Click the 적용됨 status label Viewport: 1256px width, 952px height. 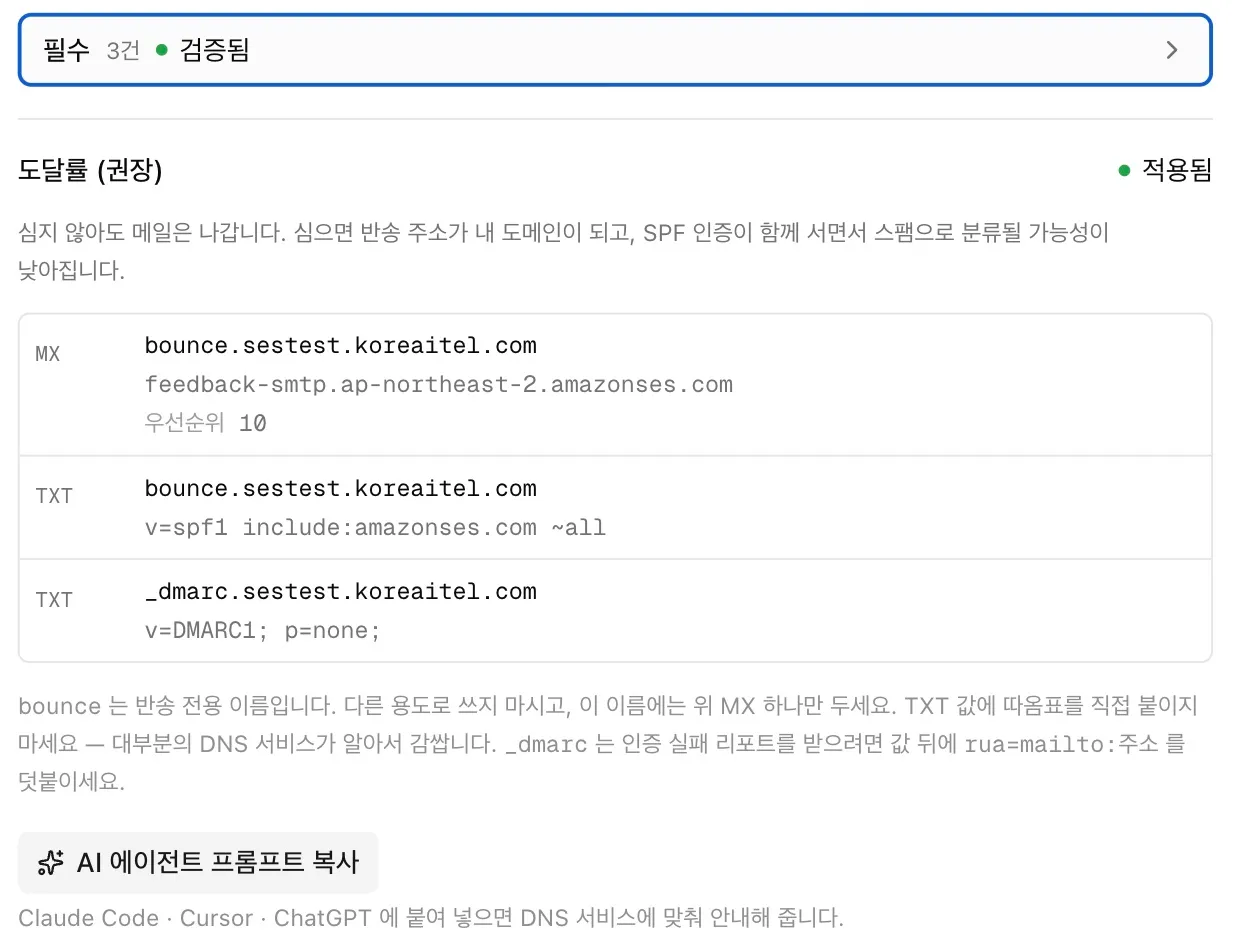(x=1176, y=171)
